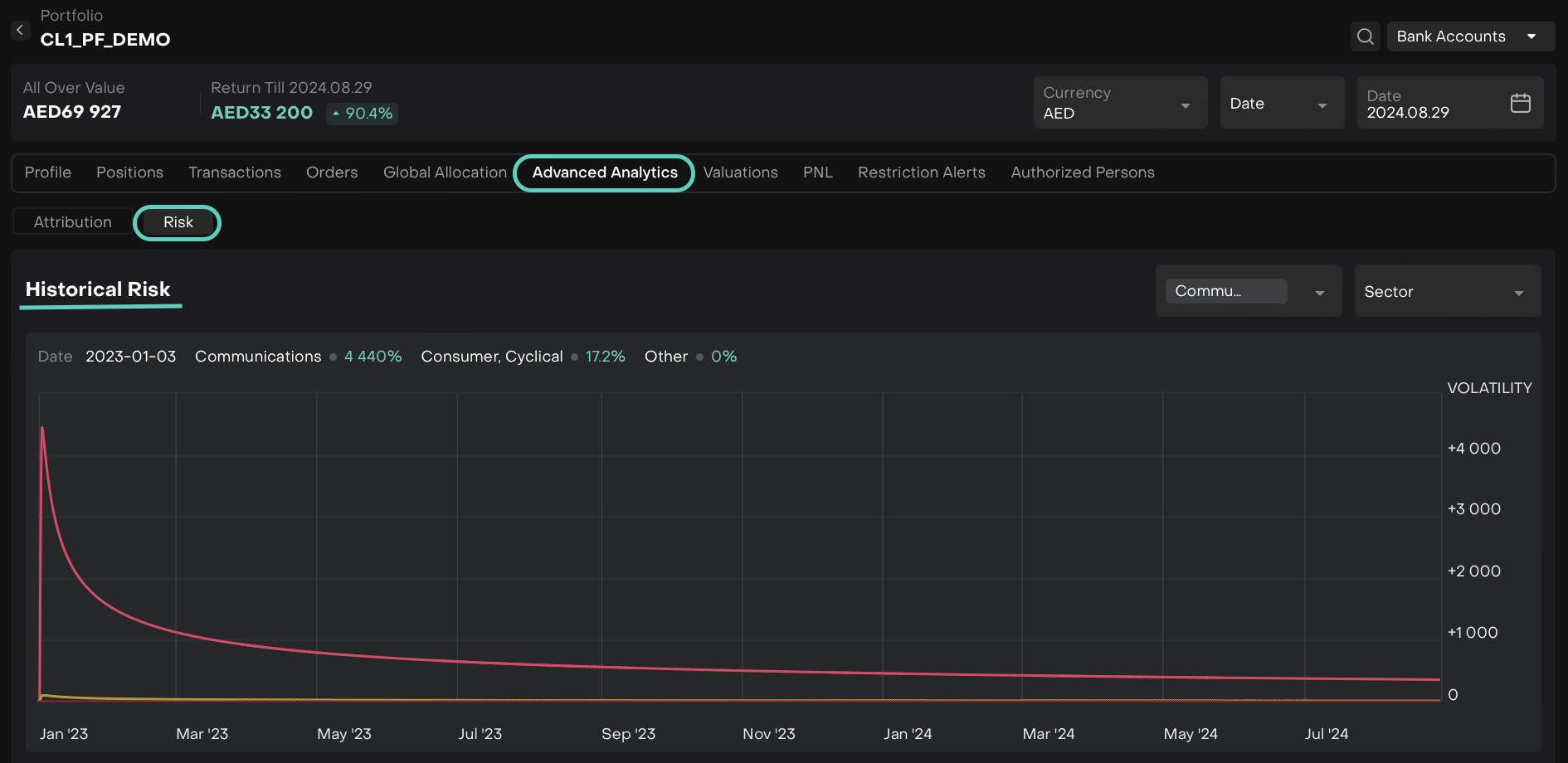Open the Valuations tab
Screen dimensions: 1568x763
click(x=740, y=173)
